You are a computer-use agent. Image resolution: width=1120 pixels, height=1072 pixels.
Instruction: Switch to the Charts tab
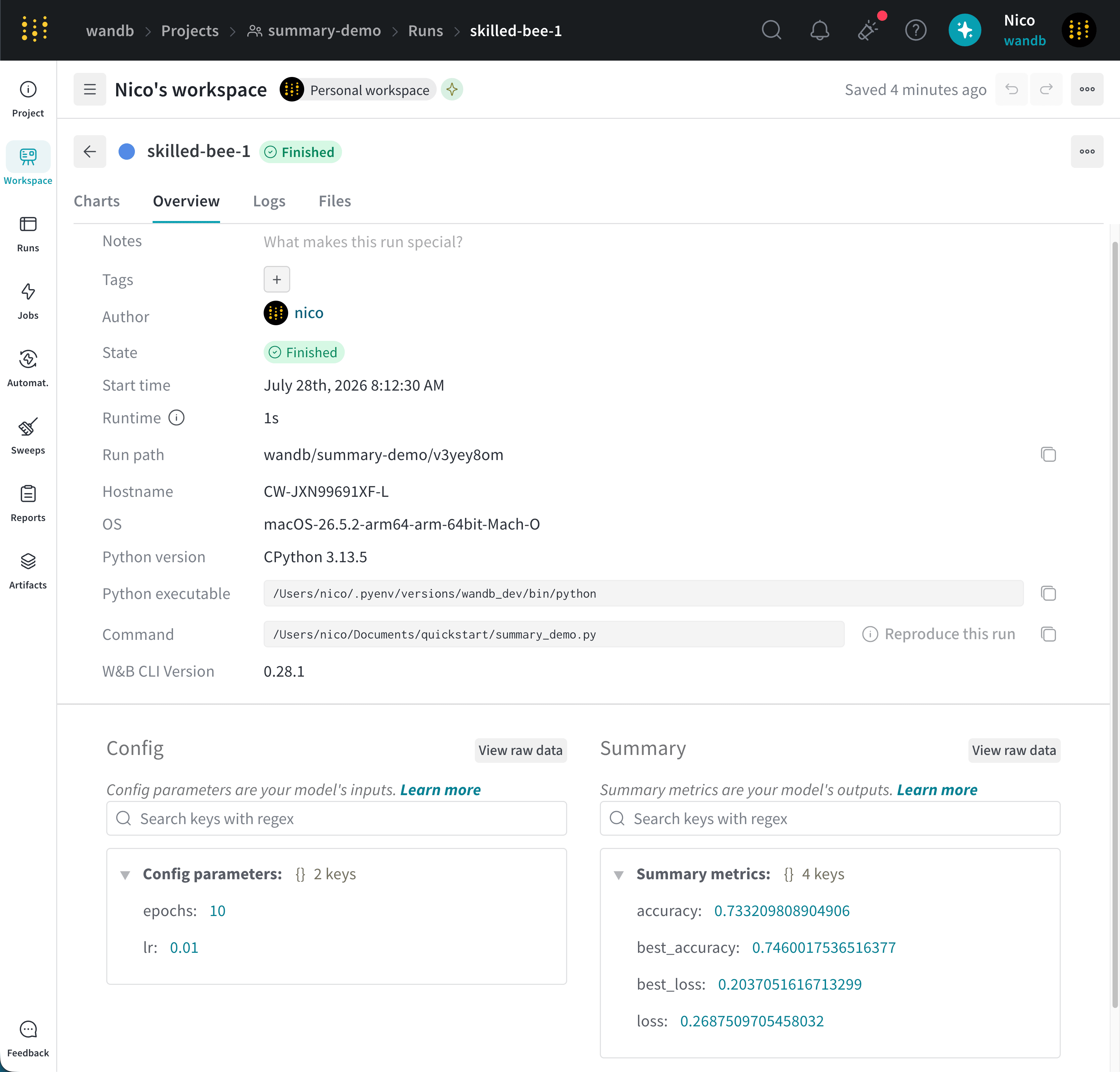[97, 201]
